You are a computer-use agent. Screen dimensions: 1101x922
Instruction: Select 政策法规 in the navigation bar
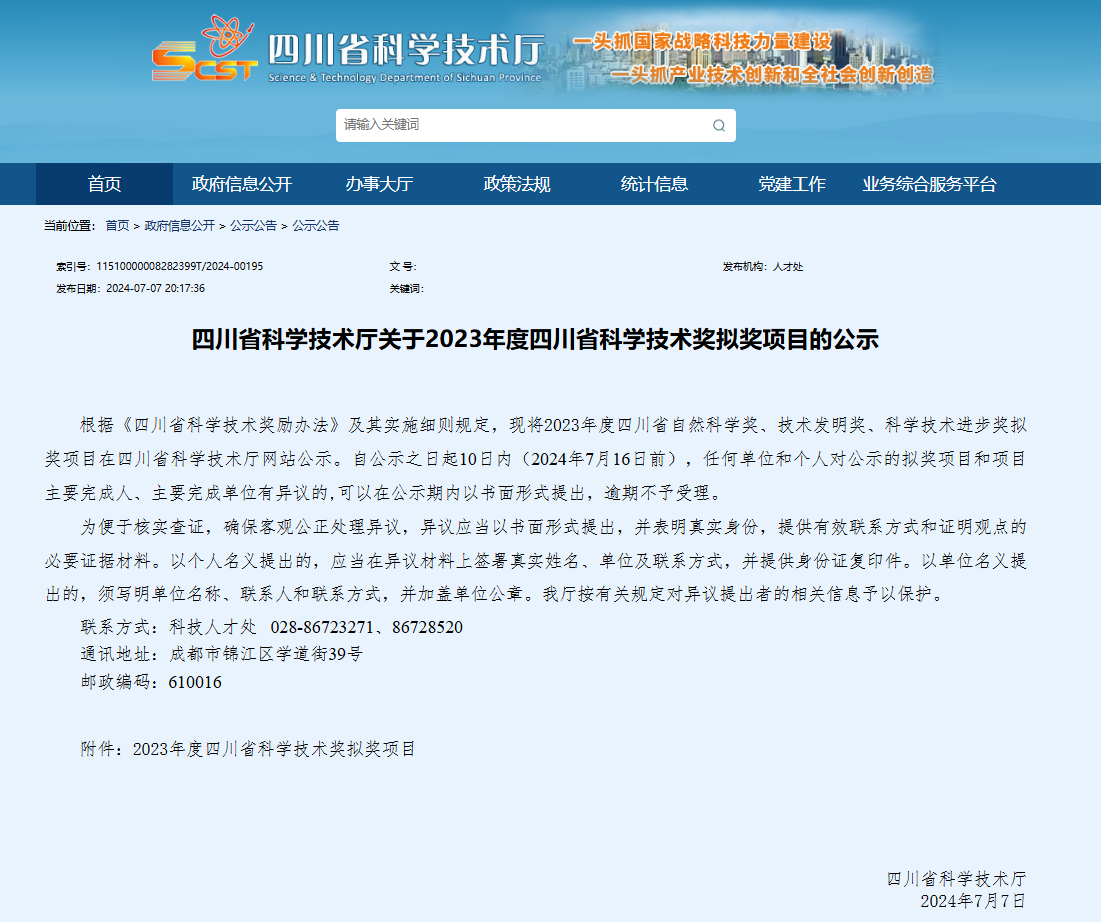click(517, 184)
